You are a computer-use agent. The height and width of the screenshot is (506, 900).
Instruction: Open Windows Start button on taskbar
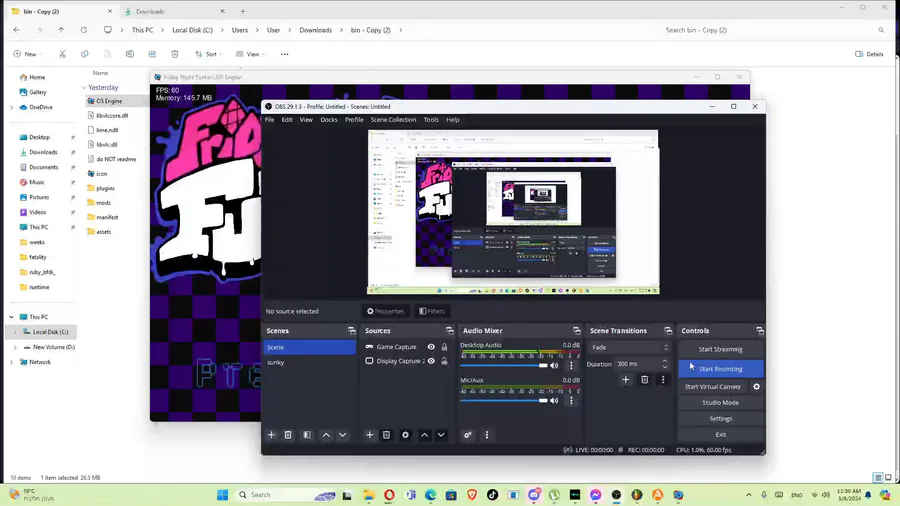click(x=223, y=495)
